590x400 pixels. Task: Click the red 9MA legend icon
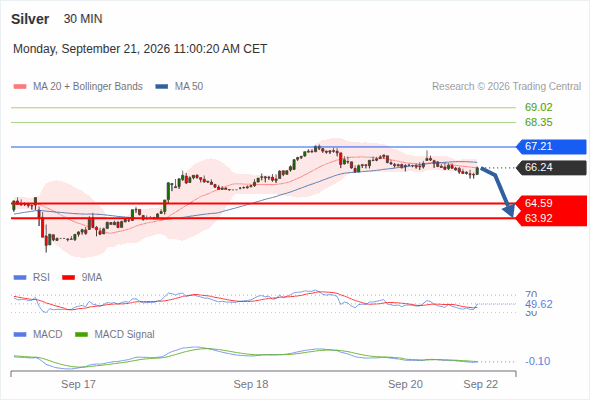click(68, 278)
